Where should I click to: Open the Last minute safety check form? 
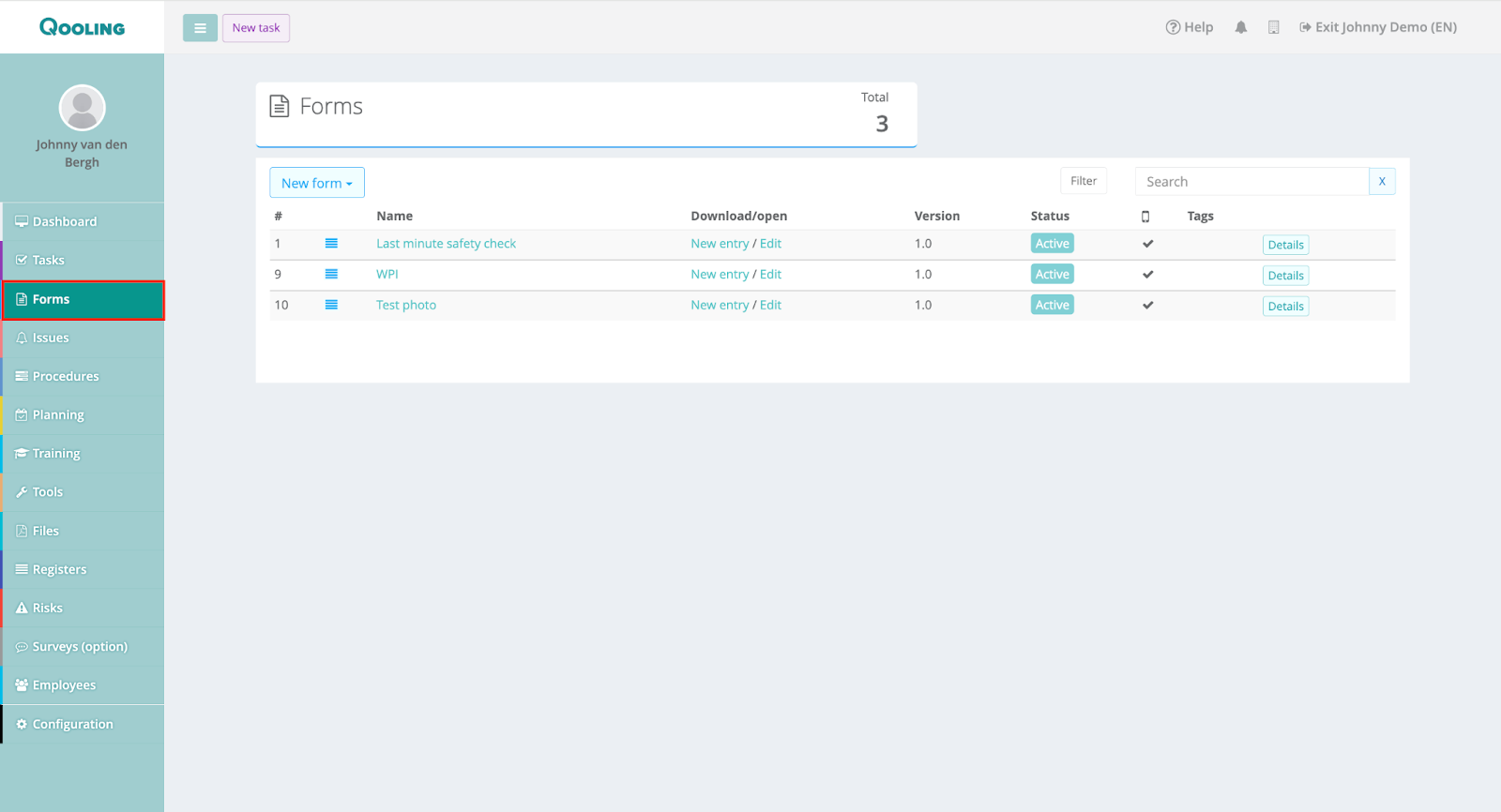(446, 244)
